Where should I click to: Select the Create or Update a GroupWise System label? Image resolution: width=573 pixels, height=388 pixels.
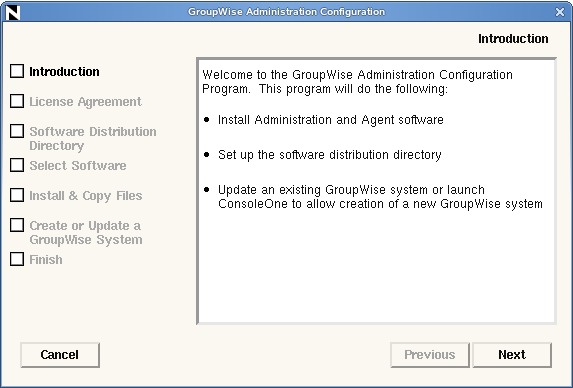click(x=86, y=233)
